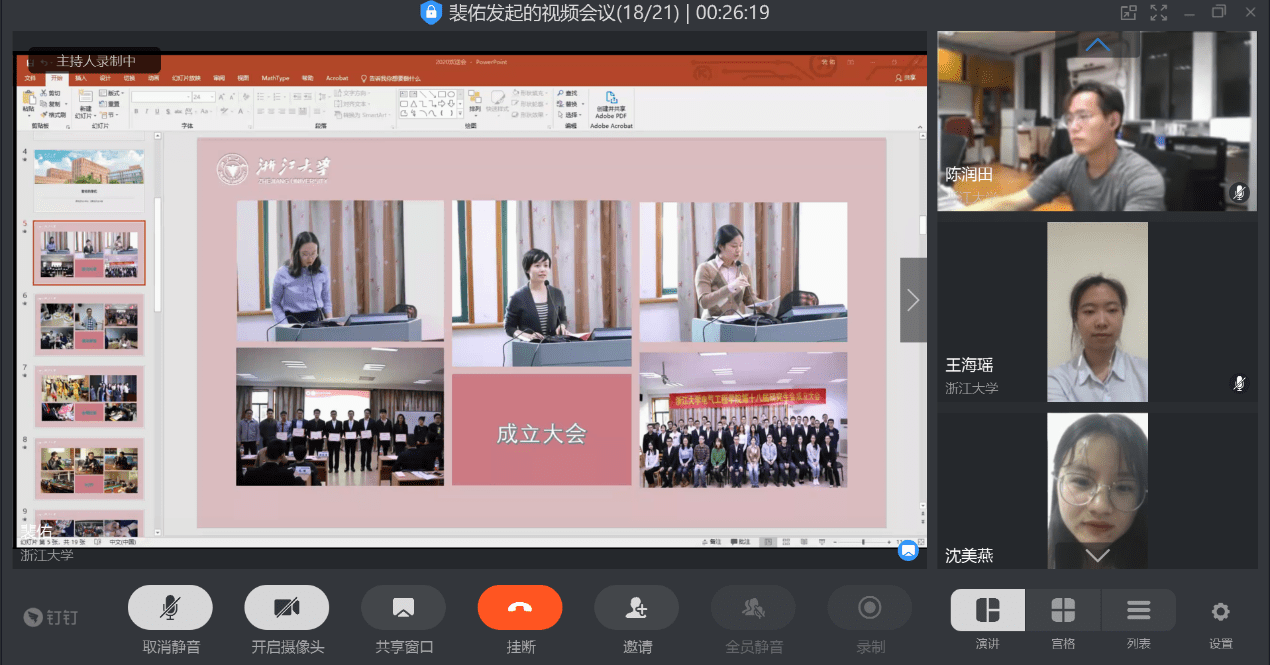Viewport: 1270px width, 665px height.
Task: Select the Format Painter icon in PowerPoint ribbon
Action: (44, 112)
